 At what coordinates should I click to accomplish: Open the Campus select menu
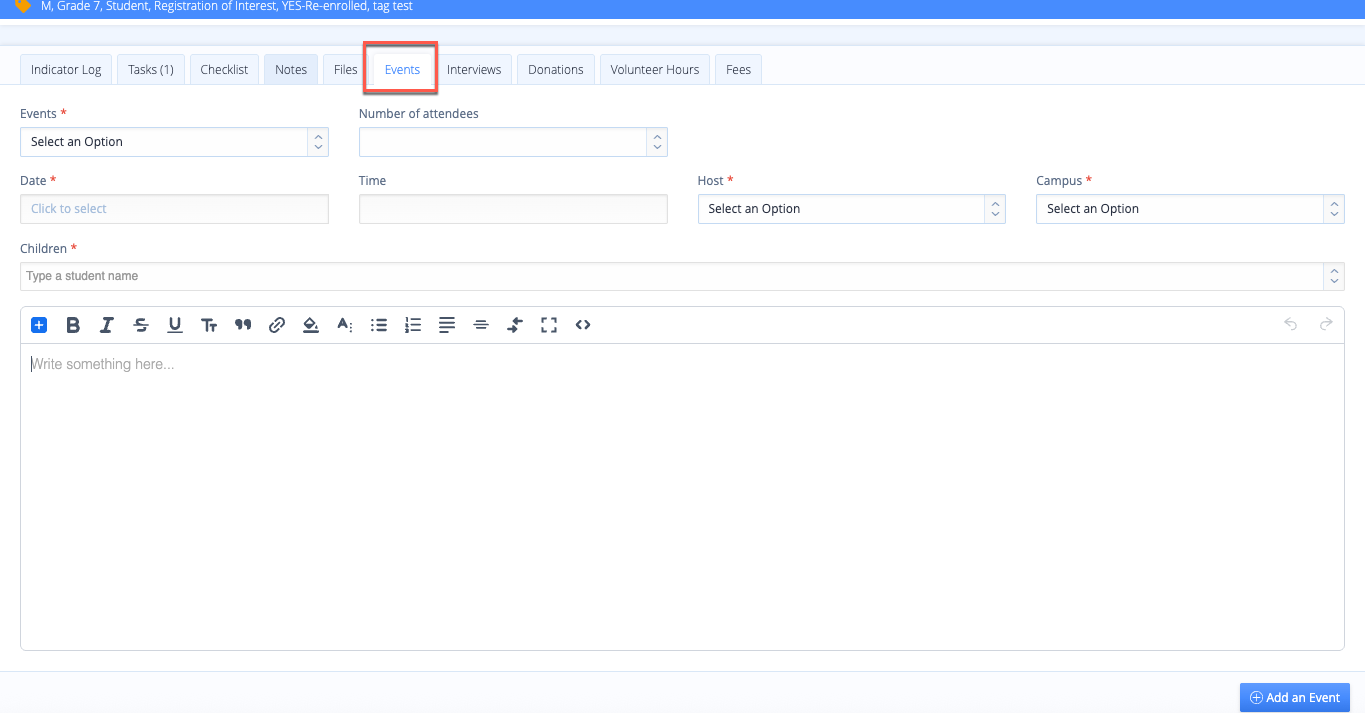[x=1189, y=209]
